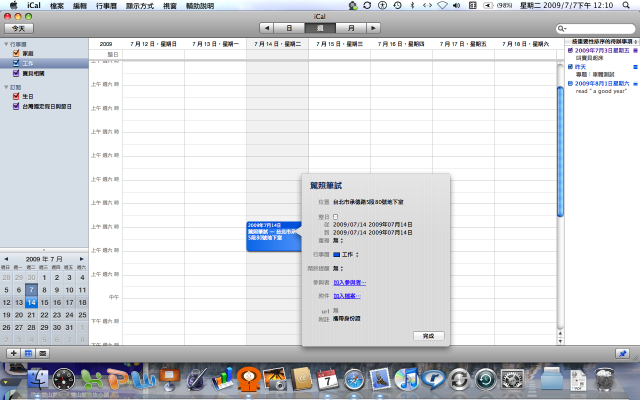Launch Safari compass icon in Dock
The height and width of the screenshot is (400, 640).
click(x=354, y=380)
